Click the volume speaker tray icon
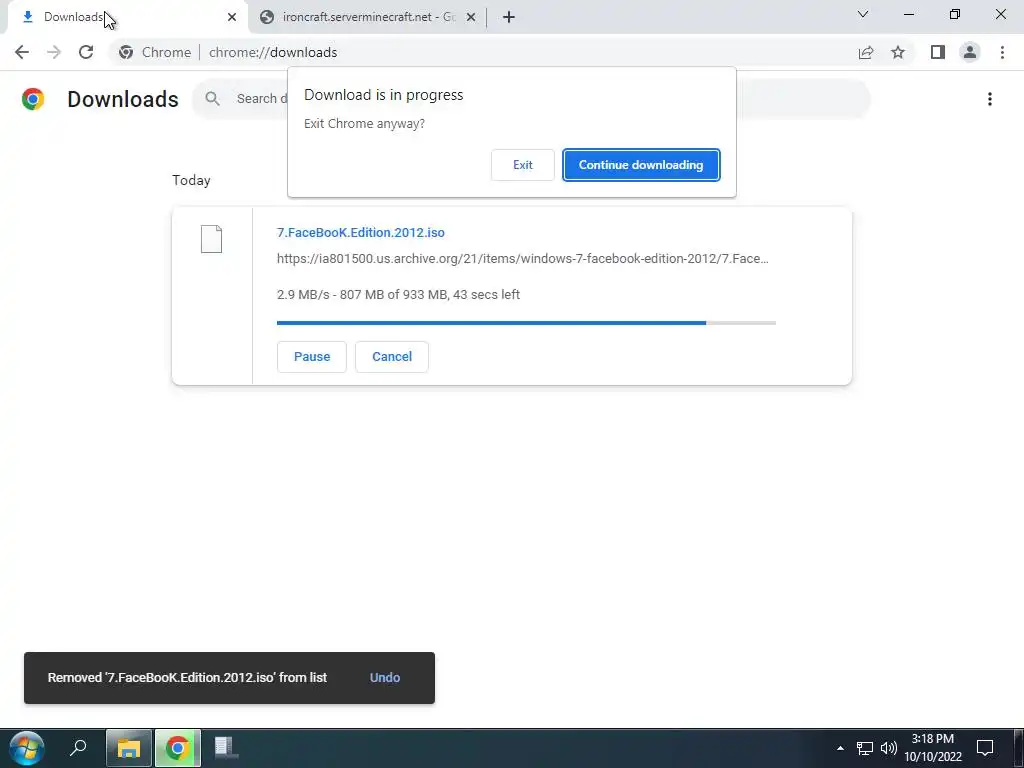 point(888,748)
